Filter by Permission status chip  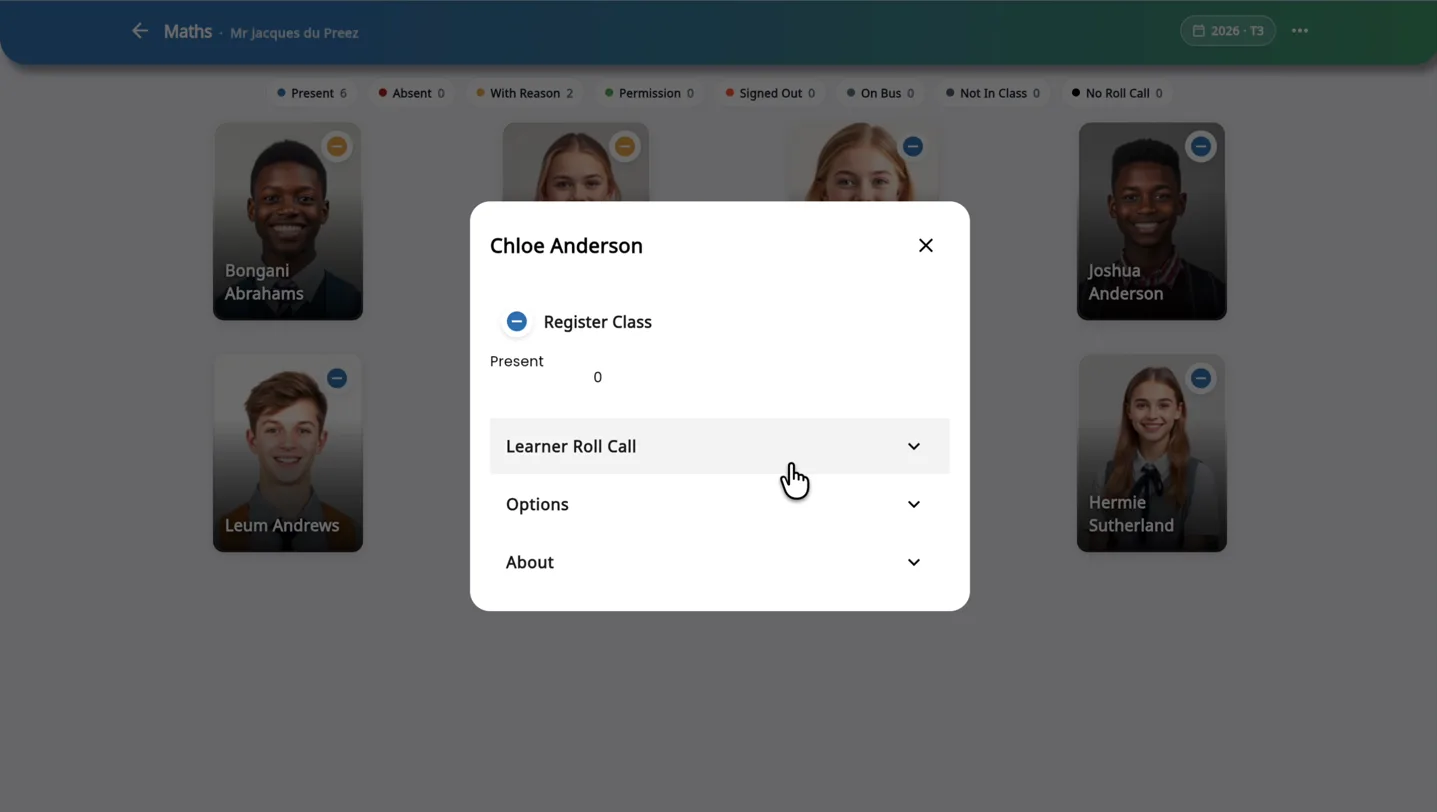[648, 93]
